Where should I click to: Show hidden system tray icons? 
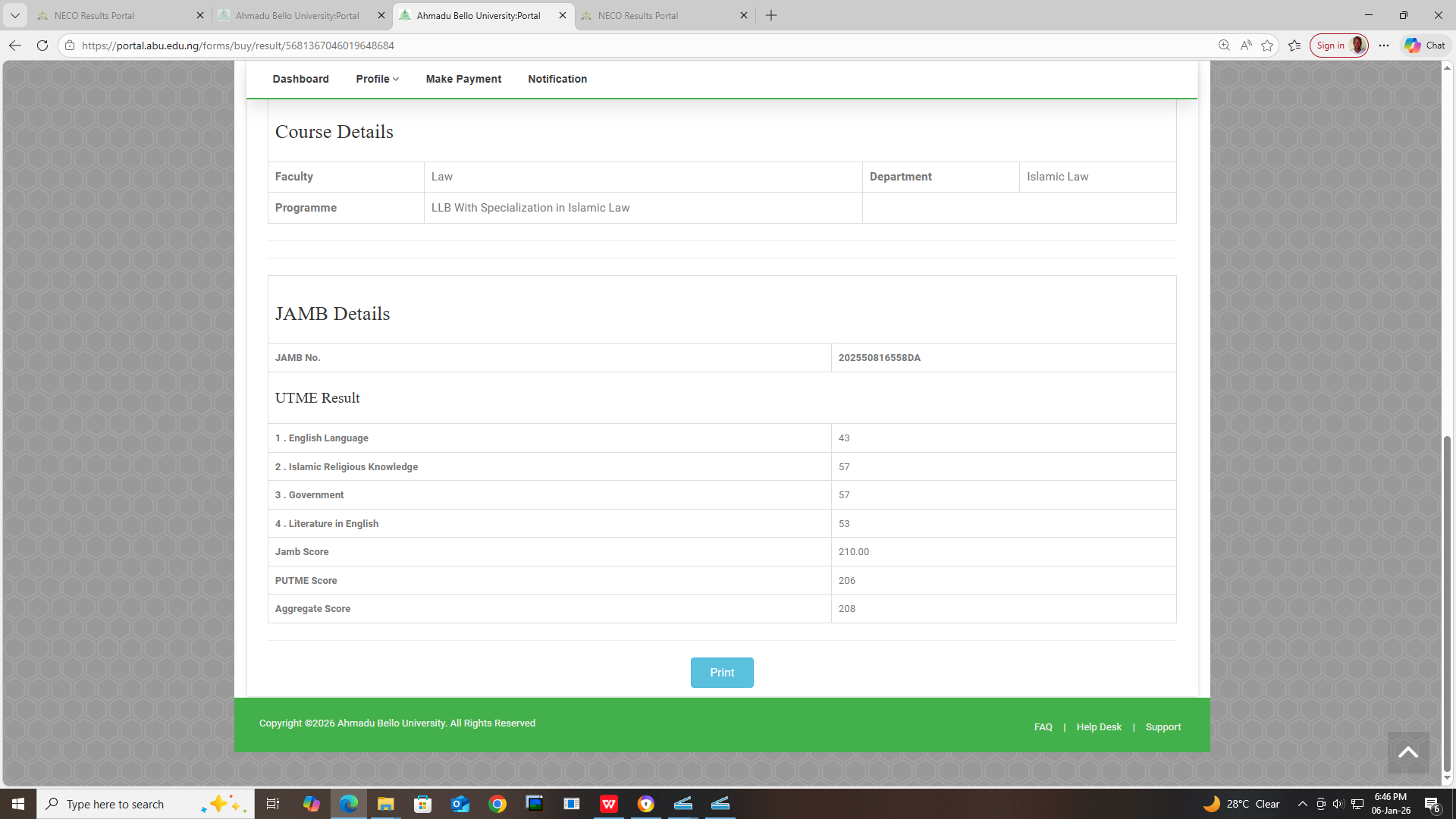tap(1302, 804)
